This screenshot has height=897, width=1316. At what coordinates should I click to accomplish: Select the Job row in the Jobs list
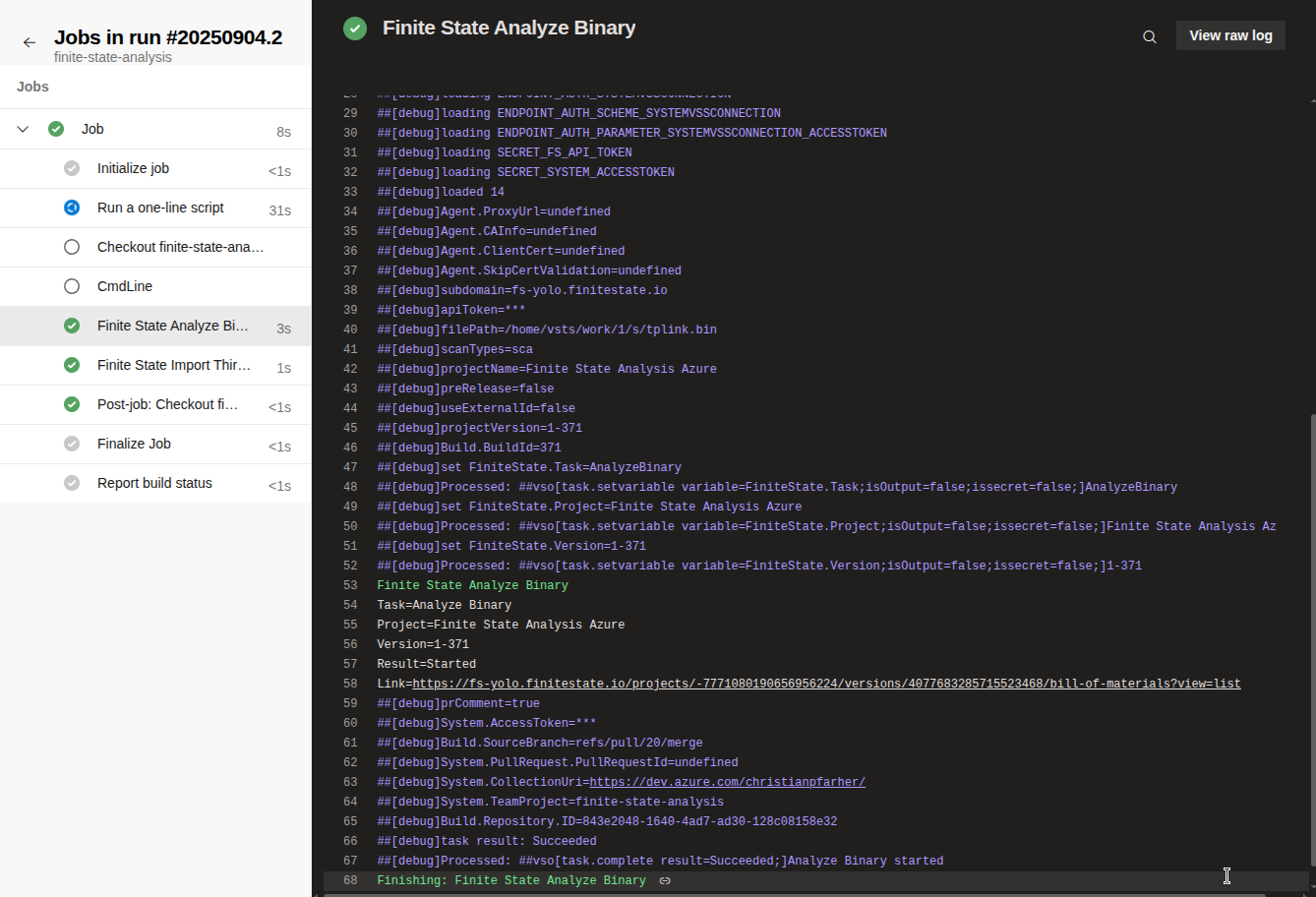155,129
